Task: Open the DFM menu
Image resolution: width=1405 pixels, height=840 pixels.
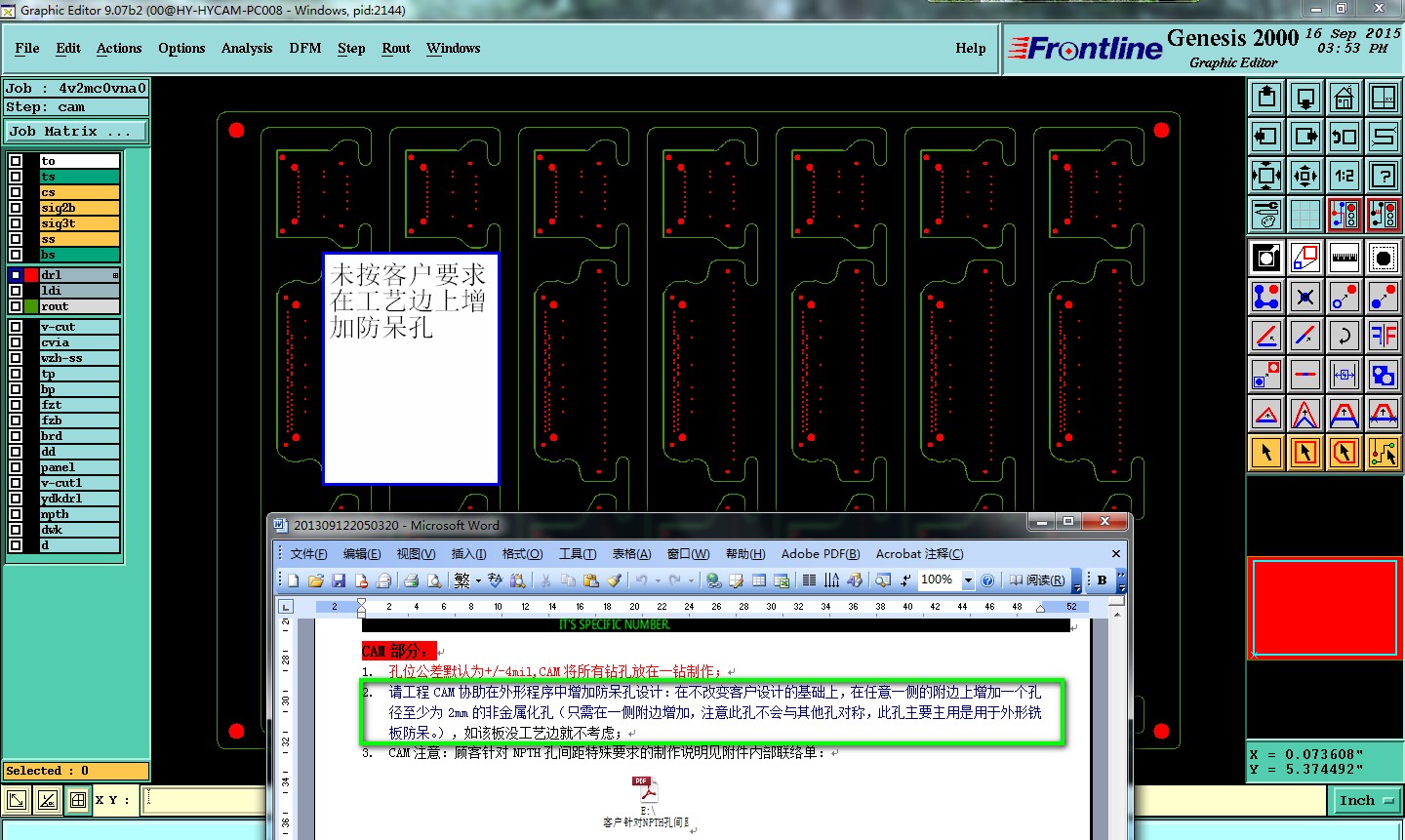Action: 305,48
